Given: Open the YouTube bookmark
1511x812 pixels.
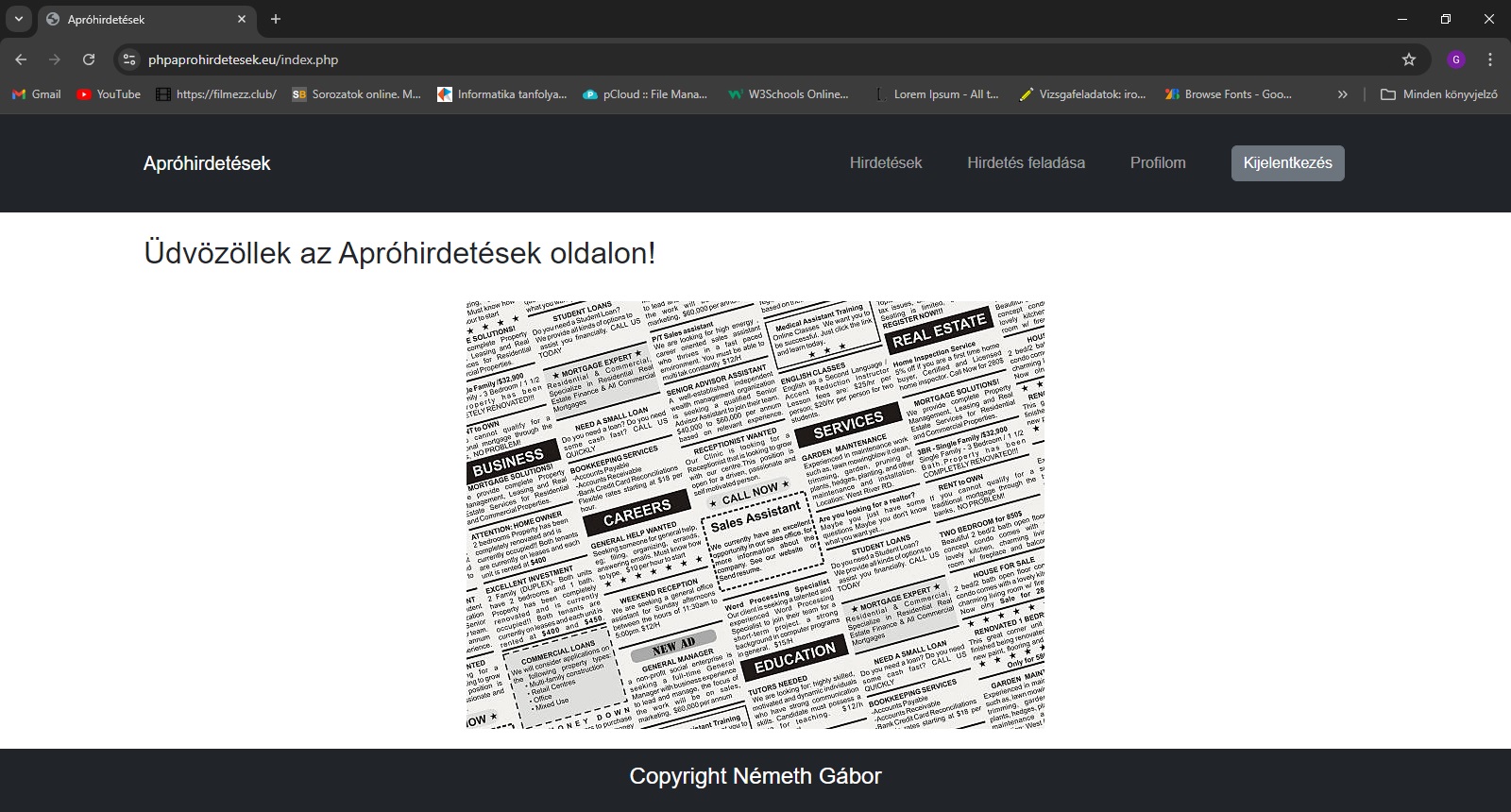Looking at the screenshot, I should pyautogui.click(x=109, y=94).
